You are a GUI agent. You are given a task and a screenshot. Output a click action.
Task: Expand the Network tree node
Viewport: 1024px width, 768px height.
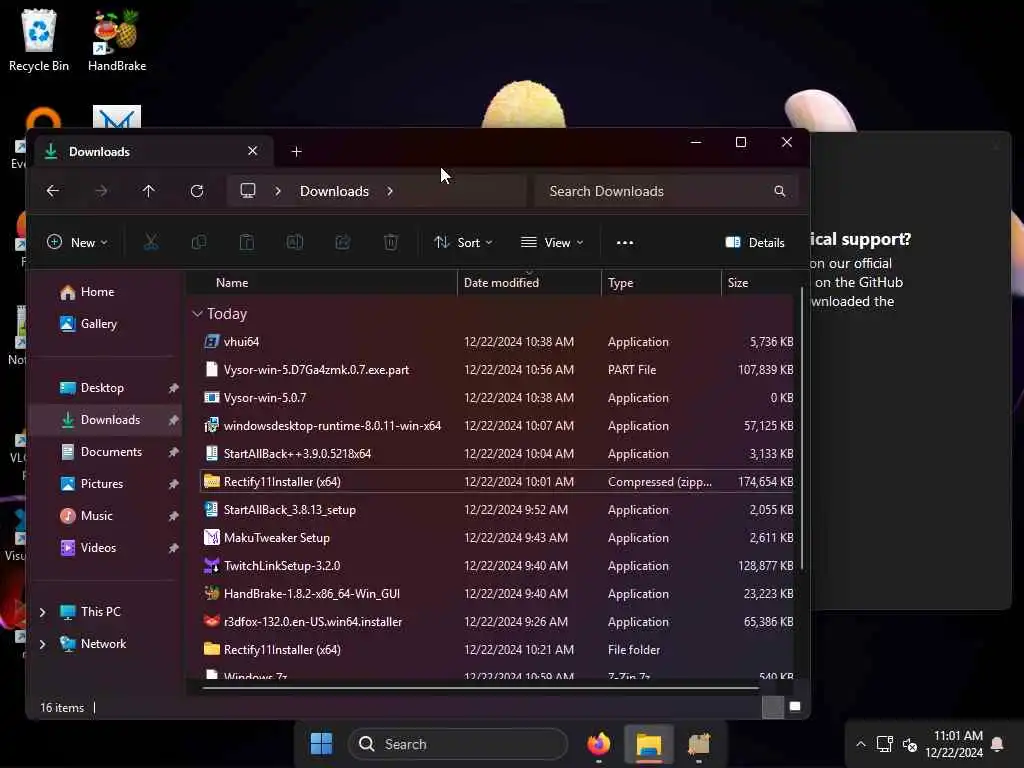(42, 644)
